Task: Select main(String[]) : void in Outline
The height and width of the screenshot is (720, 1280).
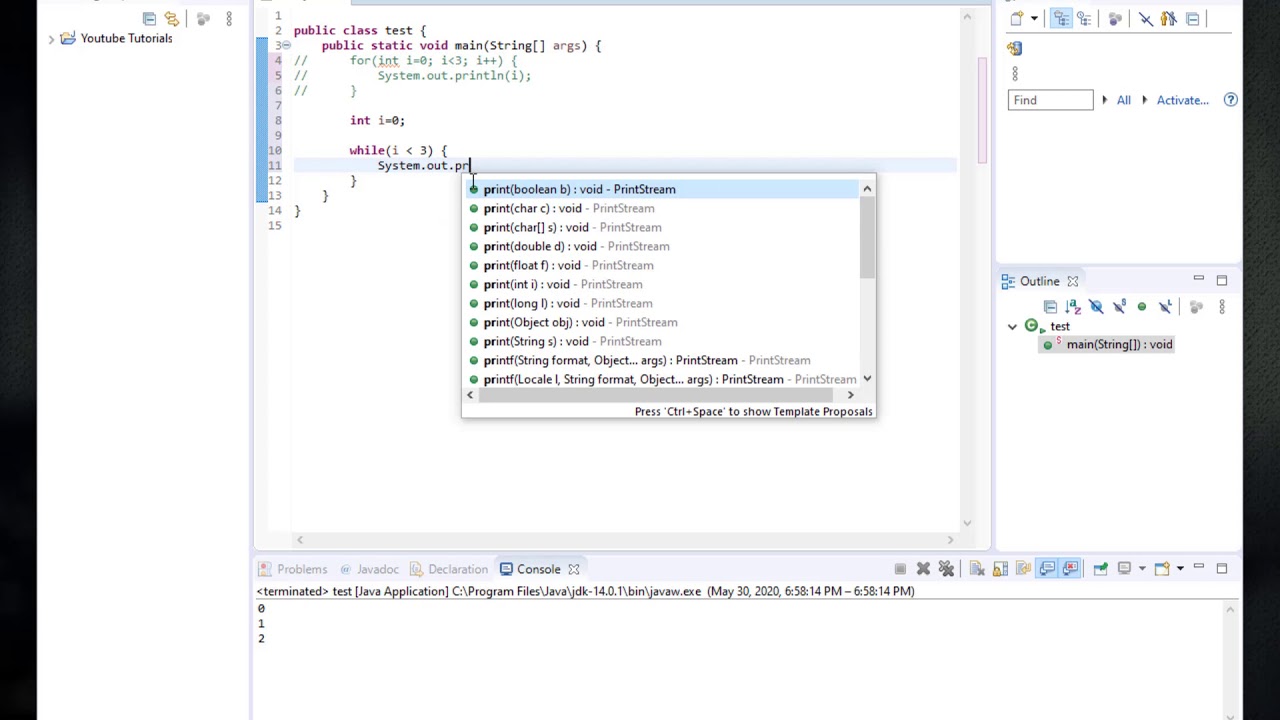Action: [x=1119, y=344]
